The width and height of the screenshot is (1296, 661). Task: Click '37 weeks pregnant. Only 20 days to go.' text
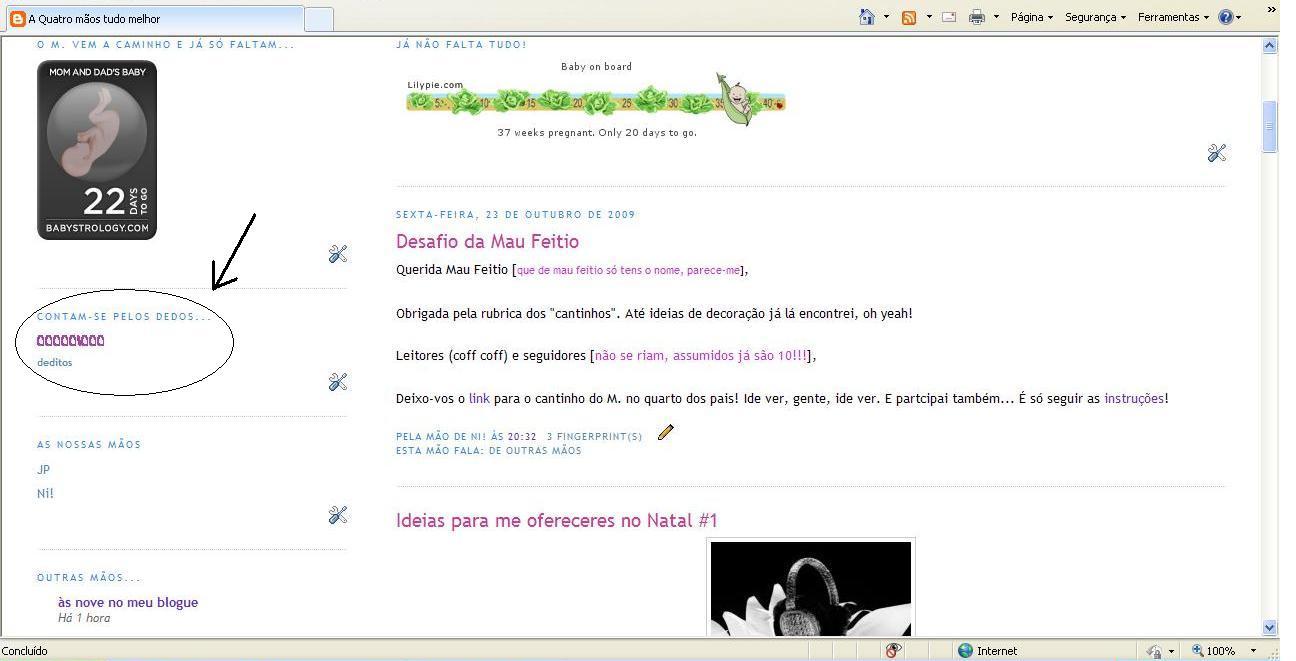(597, 132)
